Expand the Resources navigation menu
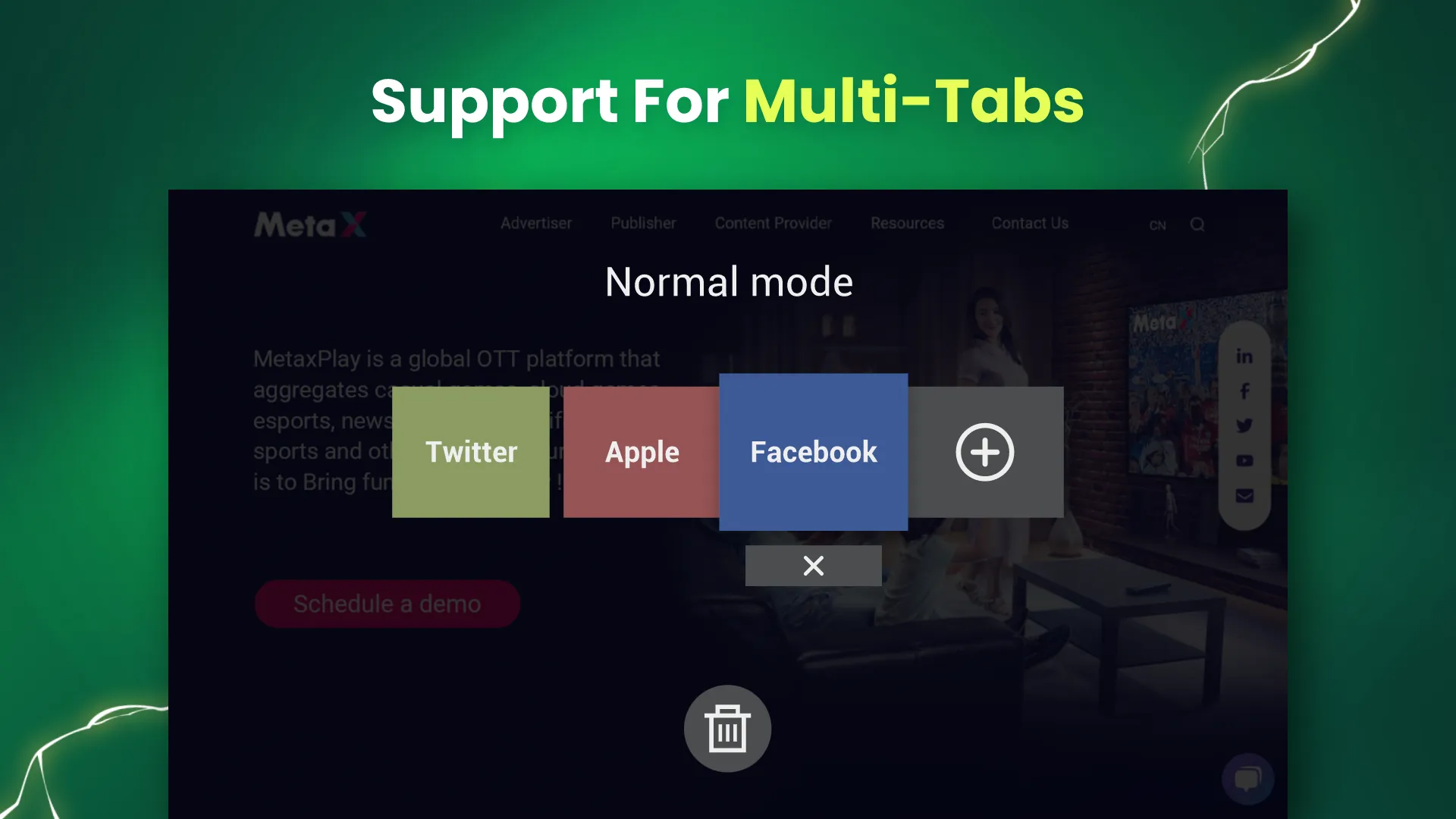The image size is (1456, 819). tap(907, 223)
